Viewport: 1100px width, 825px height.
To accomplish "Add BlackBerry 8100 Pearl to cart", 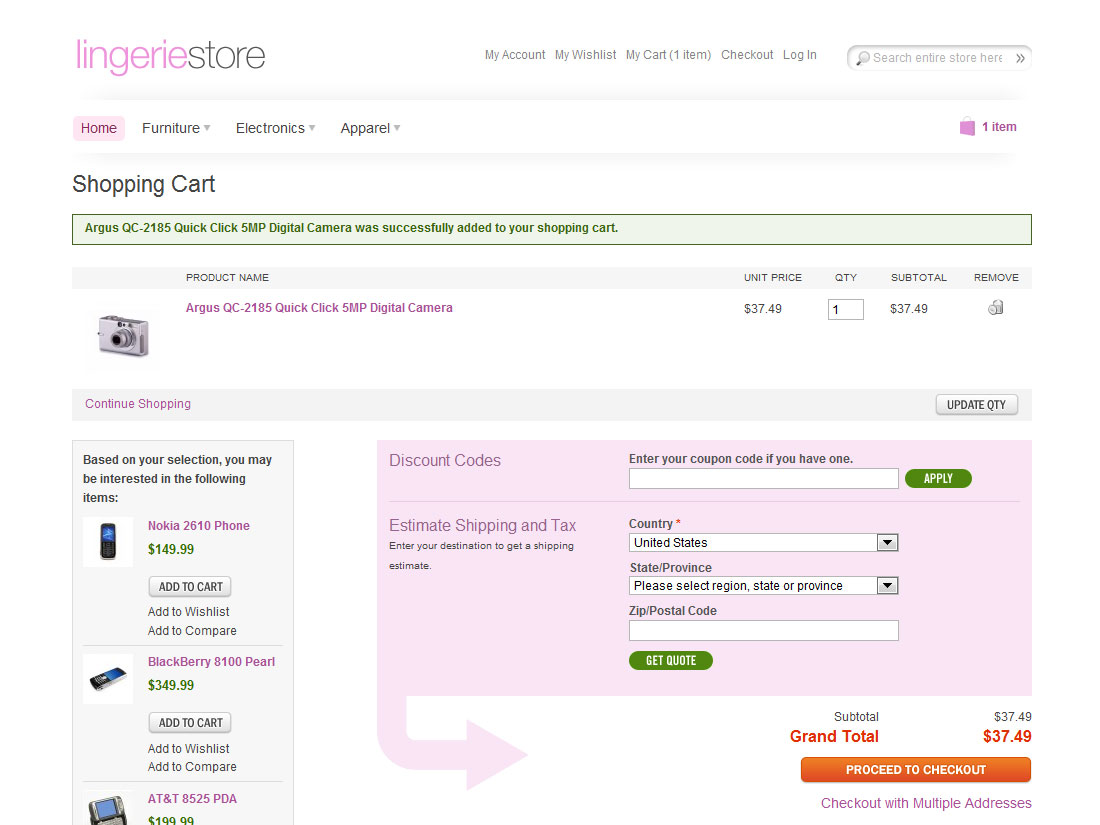I will [190, 723].
